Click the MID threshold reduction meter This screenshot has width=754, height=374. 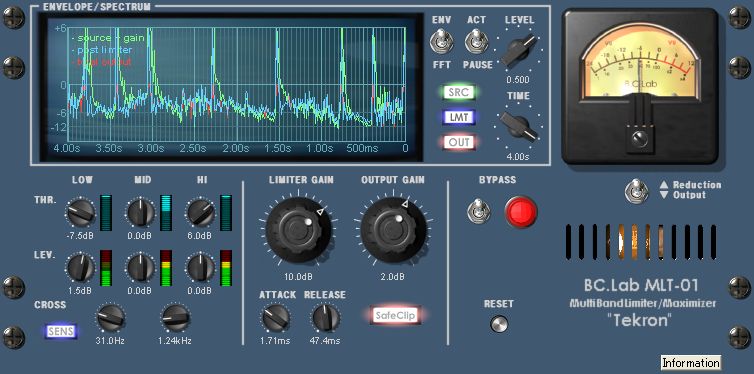(165, 213)
